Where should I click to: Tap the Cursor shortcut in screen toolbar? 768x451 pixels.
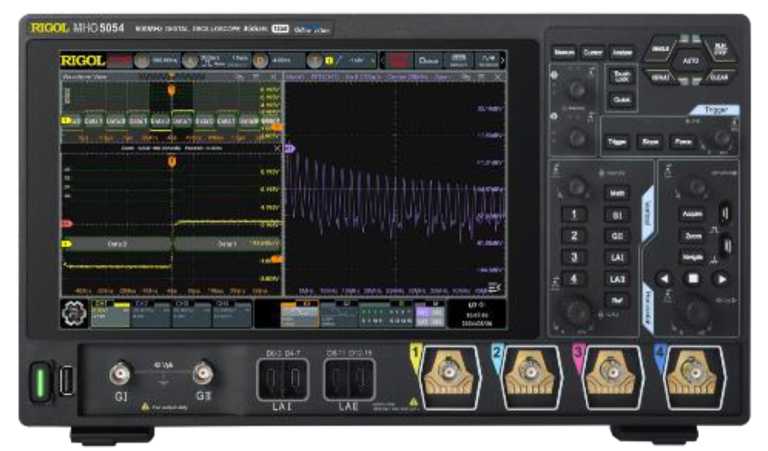[428, 61]
